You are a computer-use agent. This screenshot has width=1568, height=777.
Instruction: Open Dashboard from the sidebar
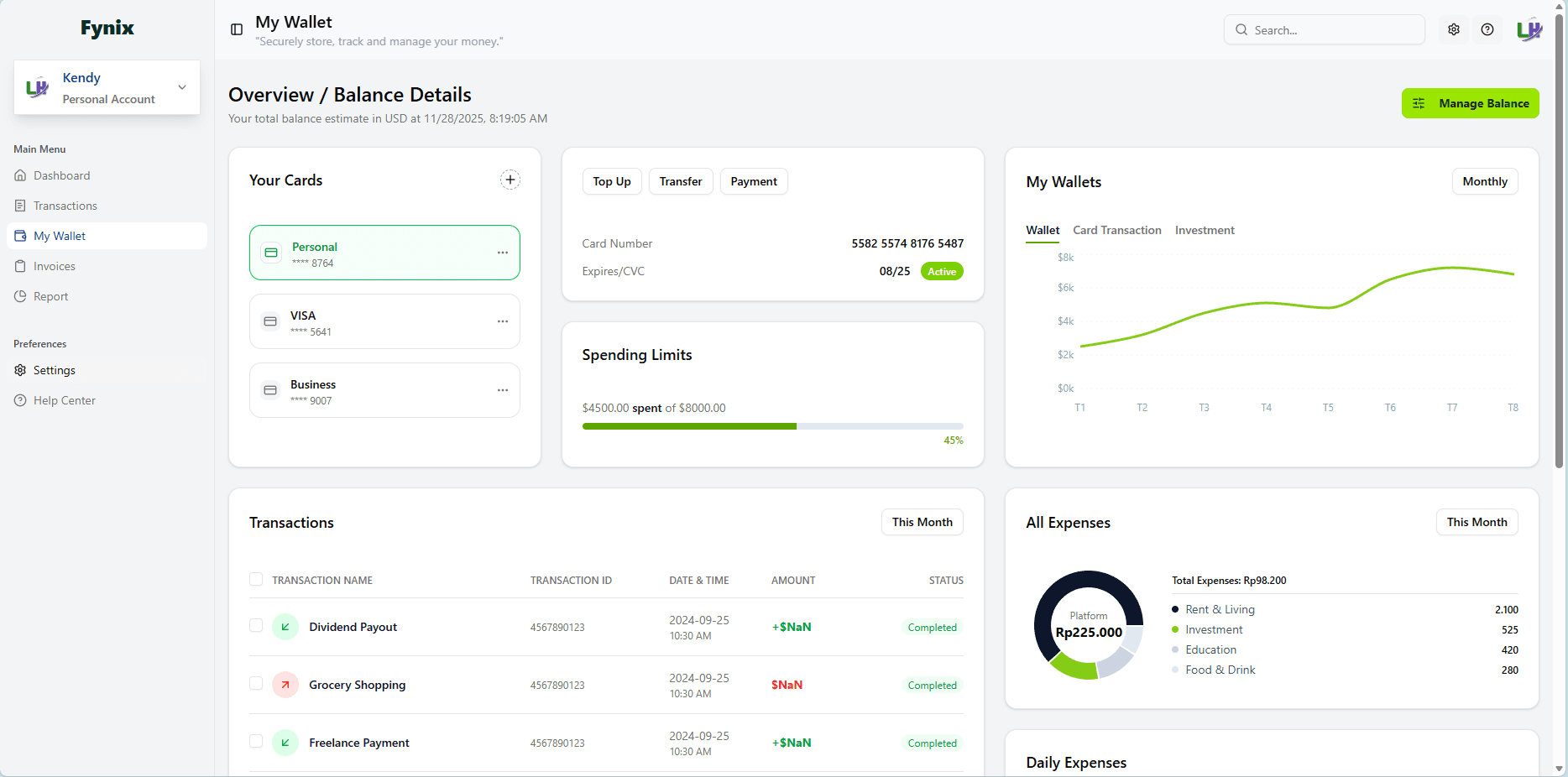(x=61, y=175)
